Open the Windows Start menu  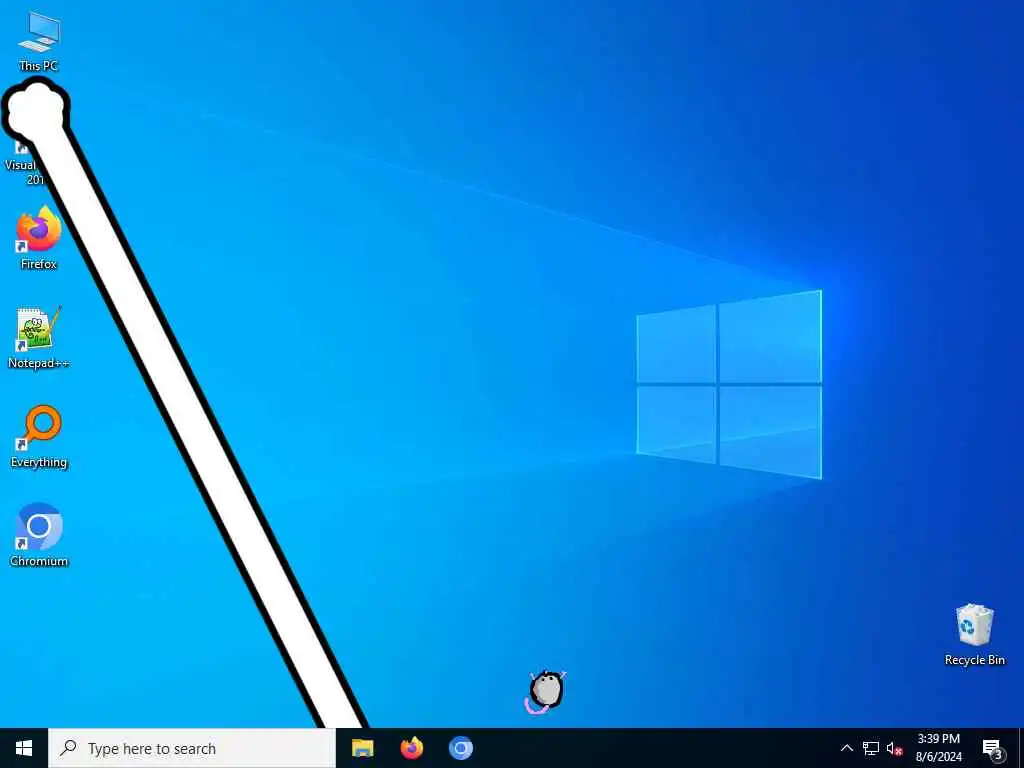point(24,748)
